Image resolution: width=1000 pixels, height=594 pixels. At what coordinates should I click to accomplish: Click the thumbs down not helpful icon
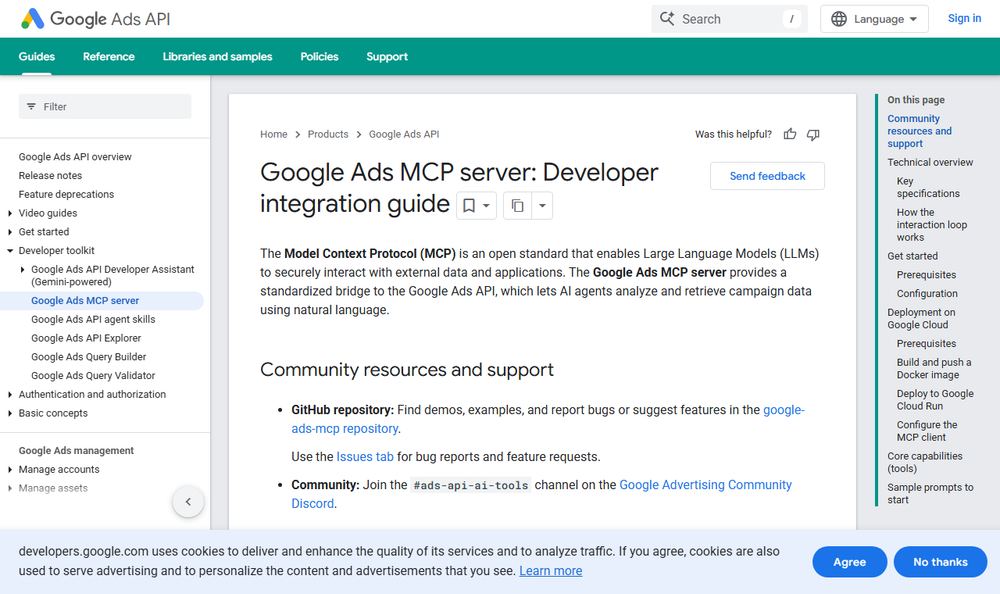click(813, 134)
